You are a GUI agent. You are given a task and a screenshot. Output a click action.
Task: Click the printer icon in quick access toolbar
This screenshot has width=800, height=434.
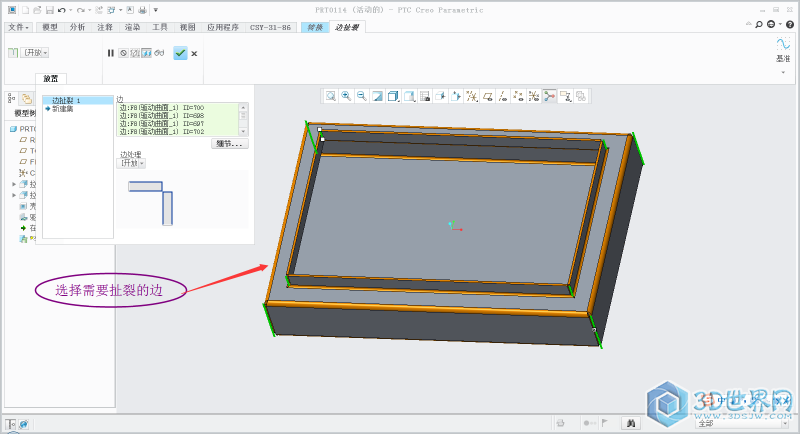pos(142,10)
